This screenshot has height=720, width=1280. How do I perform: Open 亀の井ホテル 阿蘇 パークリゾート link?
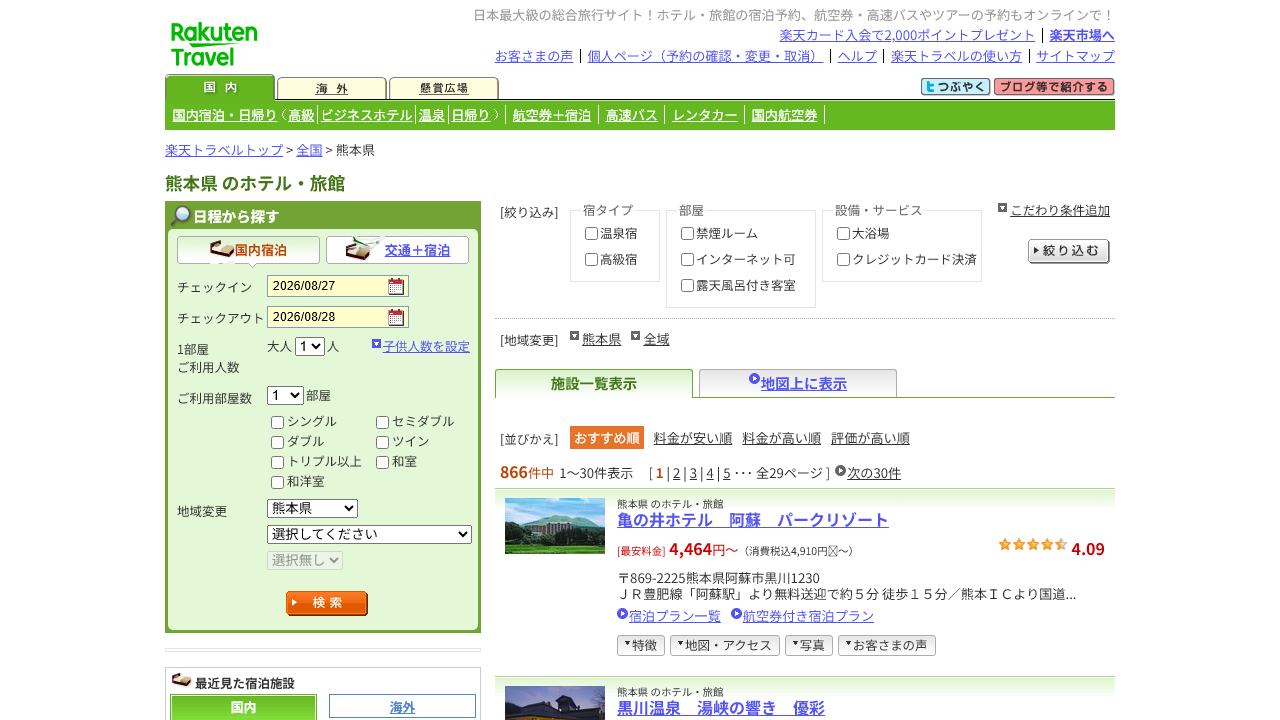pyautogui.click(x=753, y=520)
